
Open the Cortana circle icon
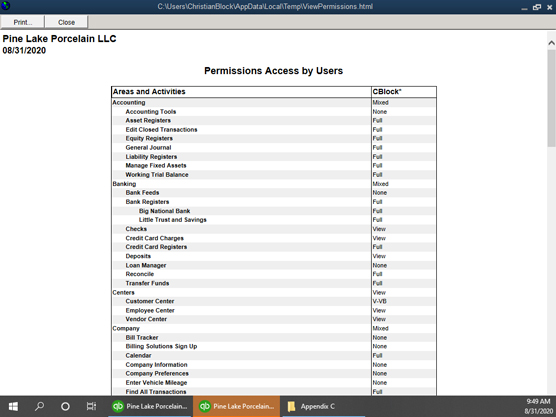65,406
